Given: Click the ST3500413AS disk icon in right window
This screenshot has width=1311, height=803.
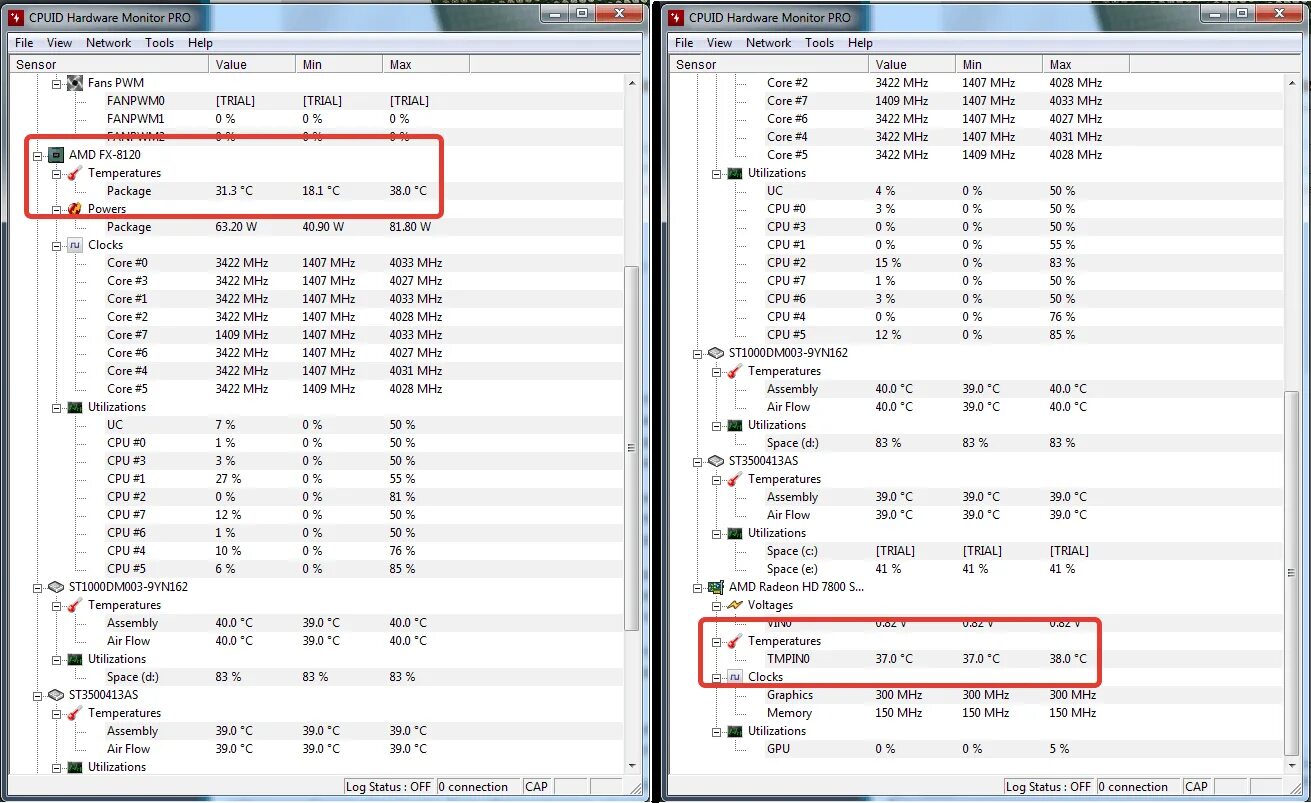Looking at the screenshot, I should tap(716, 461).
